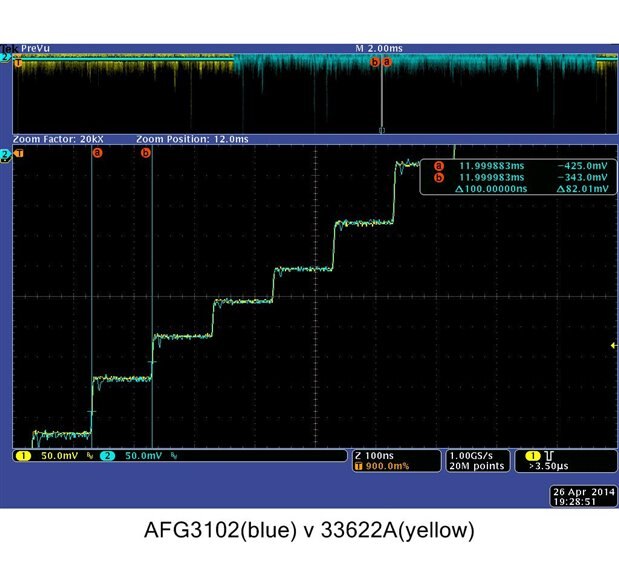Click Z 100ns zoom timebase readout

tap(374, 455)
